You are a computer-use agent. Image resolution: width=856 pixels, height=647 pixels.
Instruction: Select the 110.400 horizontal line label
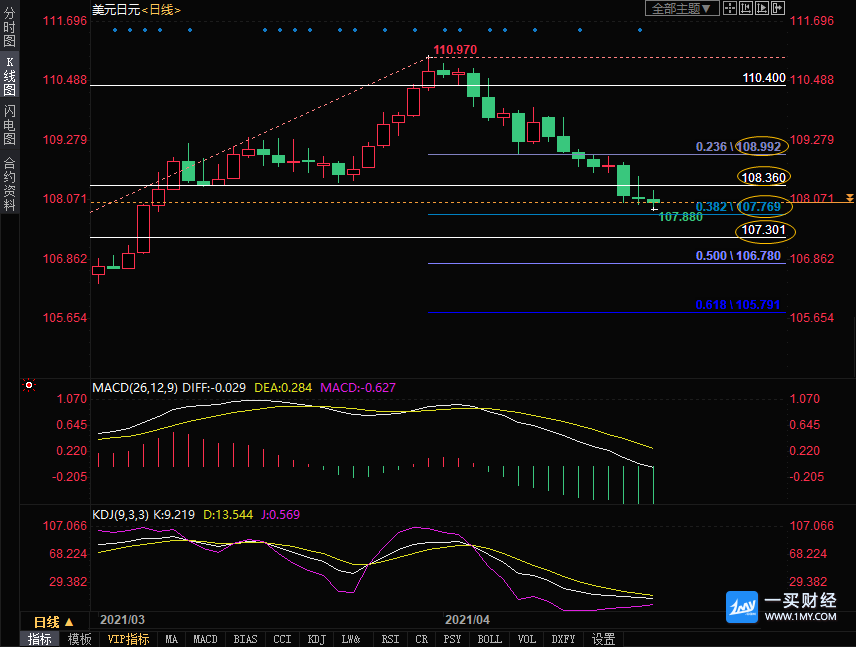pos(764,78)
